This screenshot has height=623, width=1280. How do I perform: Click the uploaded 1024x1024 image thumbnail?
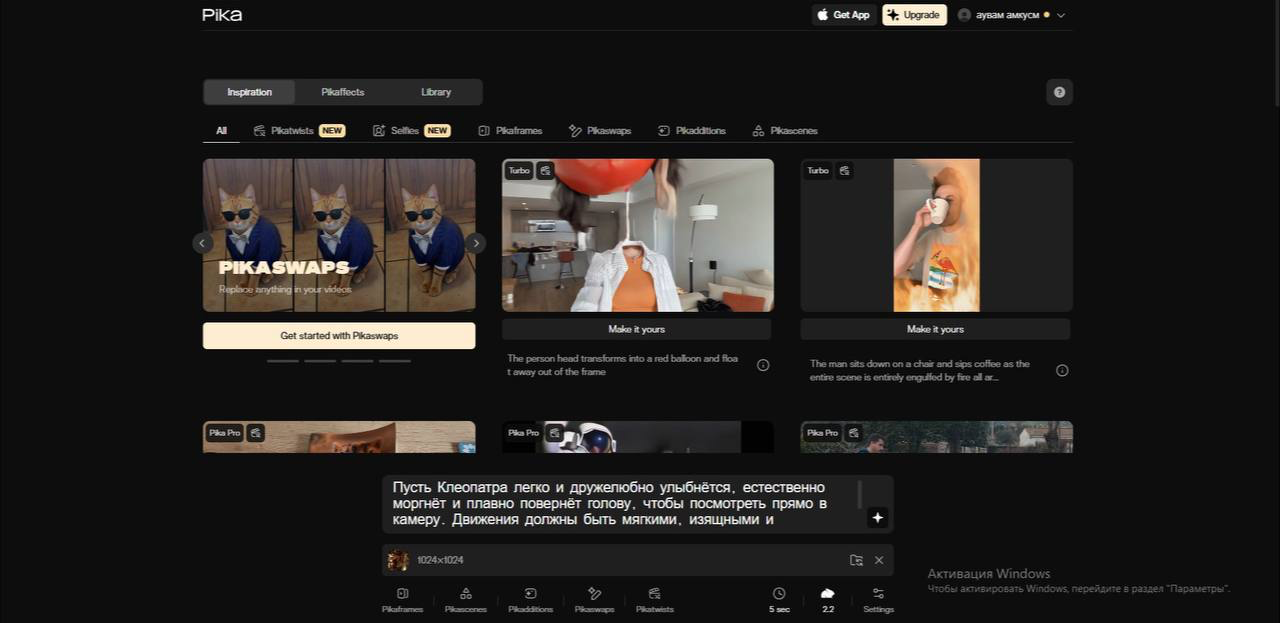tap(398, 560)
